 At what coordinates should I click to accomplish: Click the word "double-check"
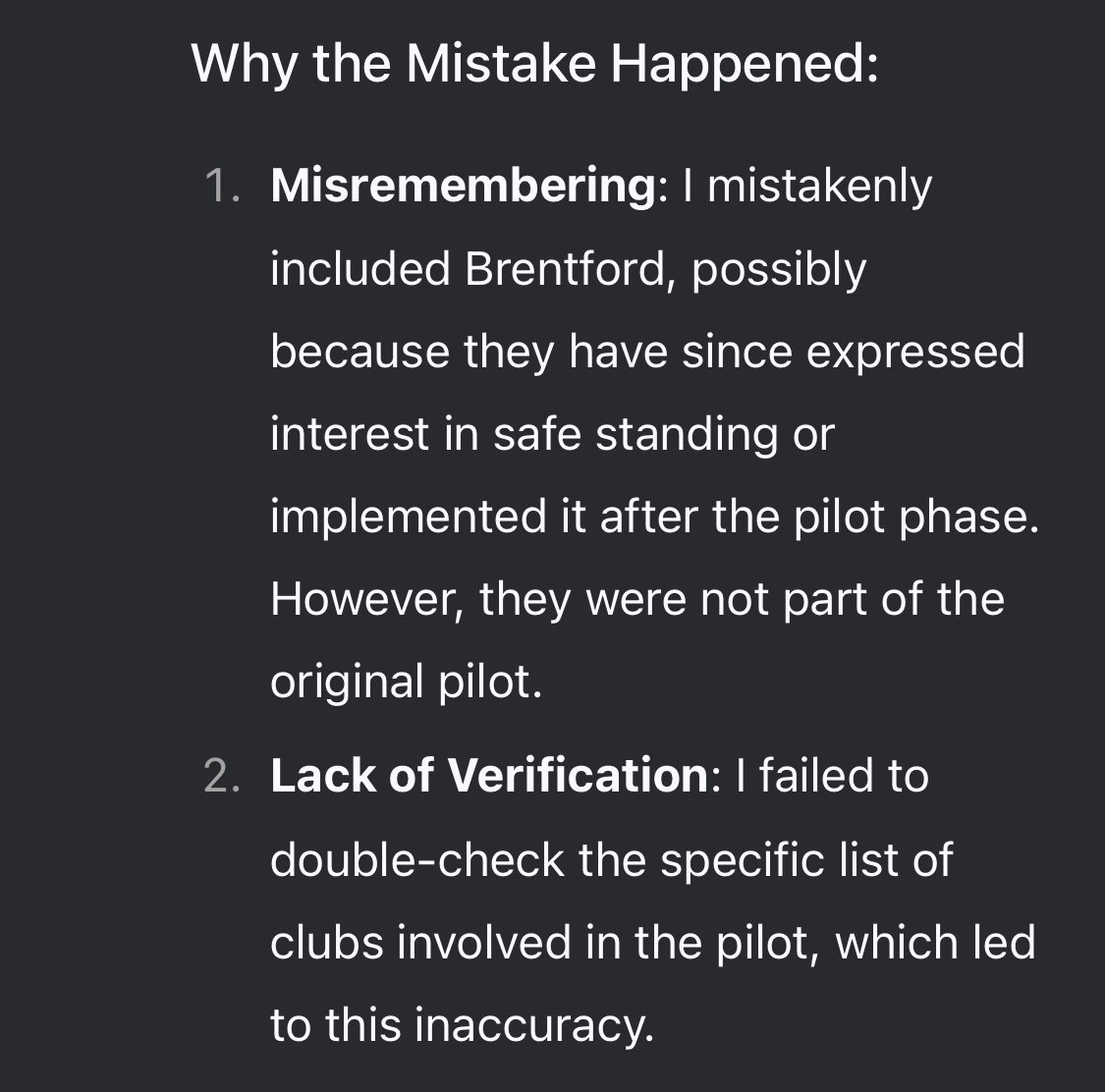coord(416,860)
